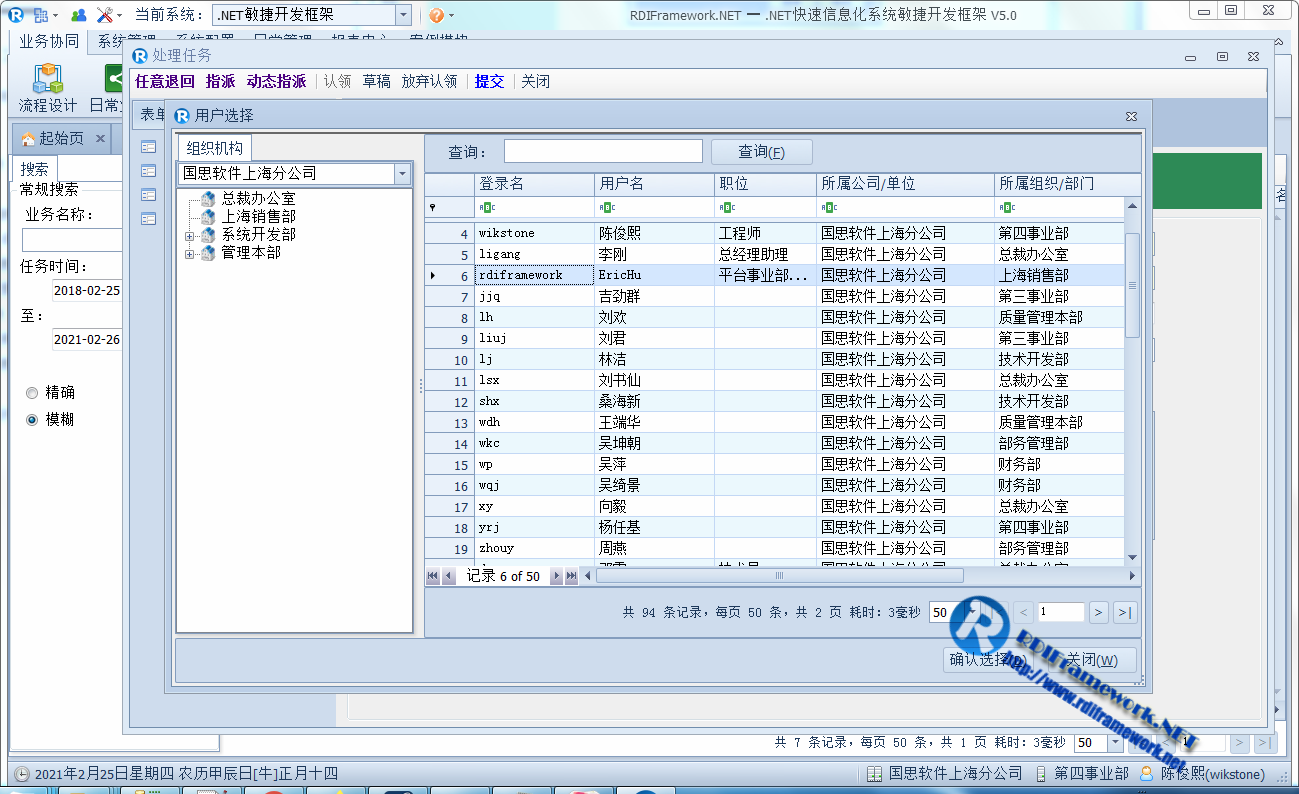Select the 模糊 fuzzy-match radio button
The image size is (1299, 794).
click(32, 420)
